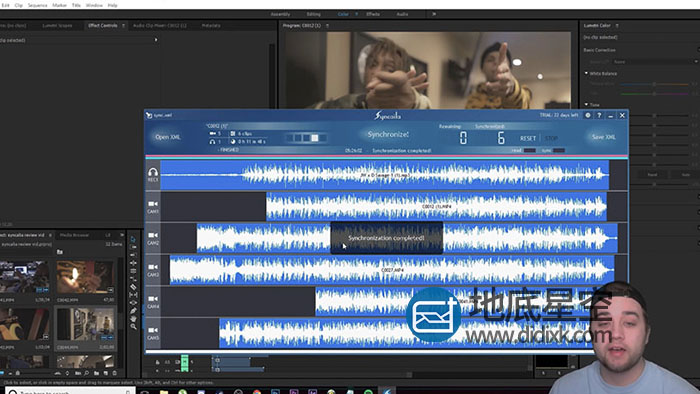Click the New Item icon
Screen dimensions: 700x394
coord(106,373)
